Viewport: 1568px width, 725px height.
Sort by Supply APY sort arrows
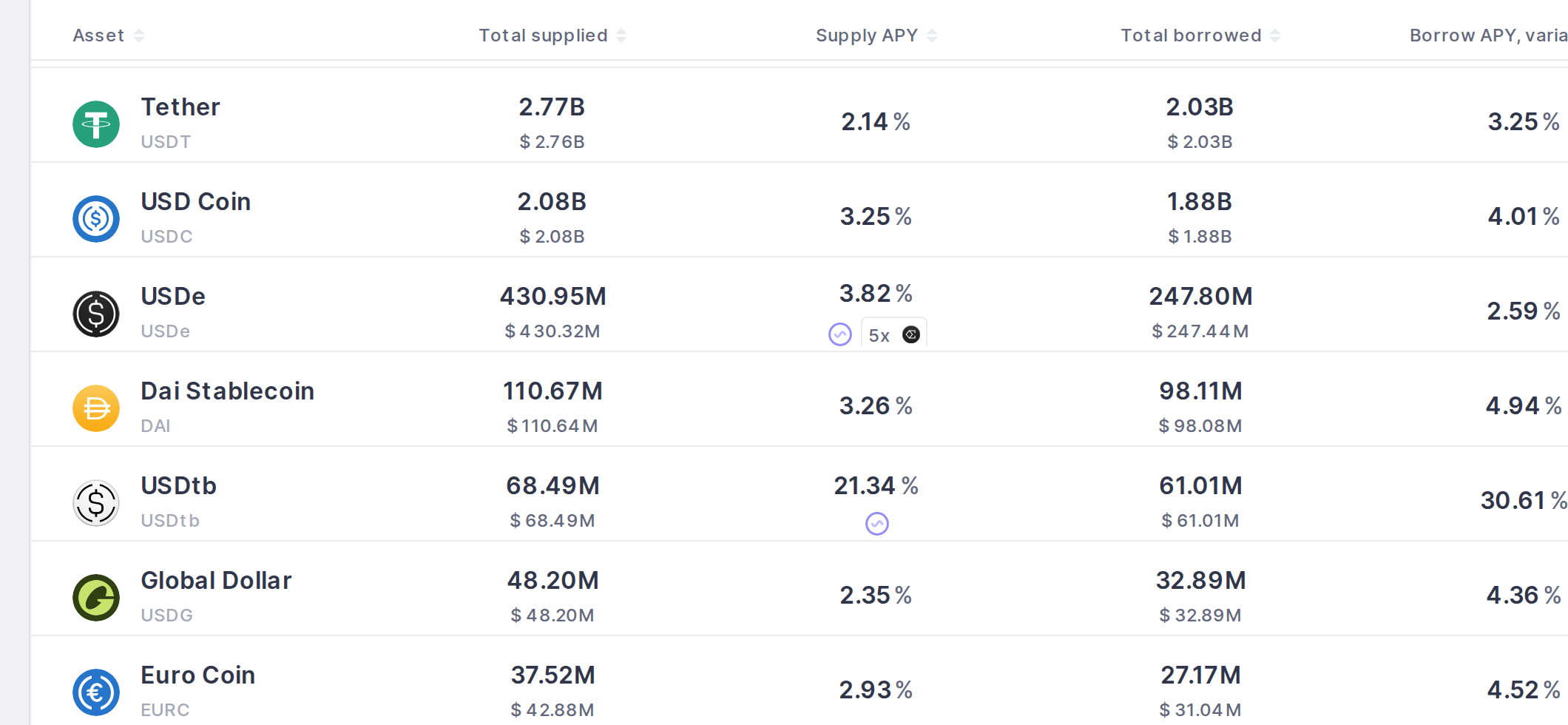[x=932, y=36]
